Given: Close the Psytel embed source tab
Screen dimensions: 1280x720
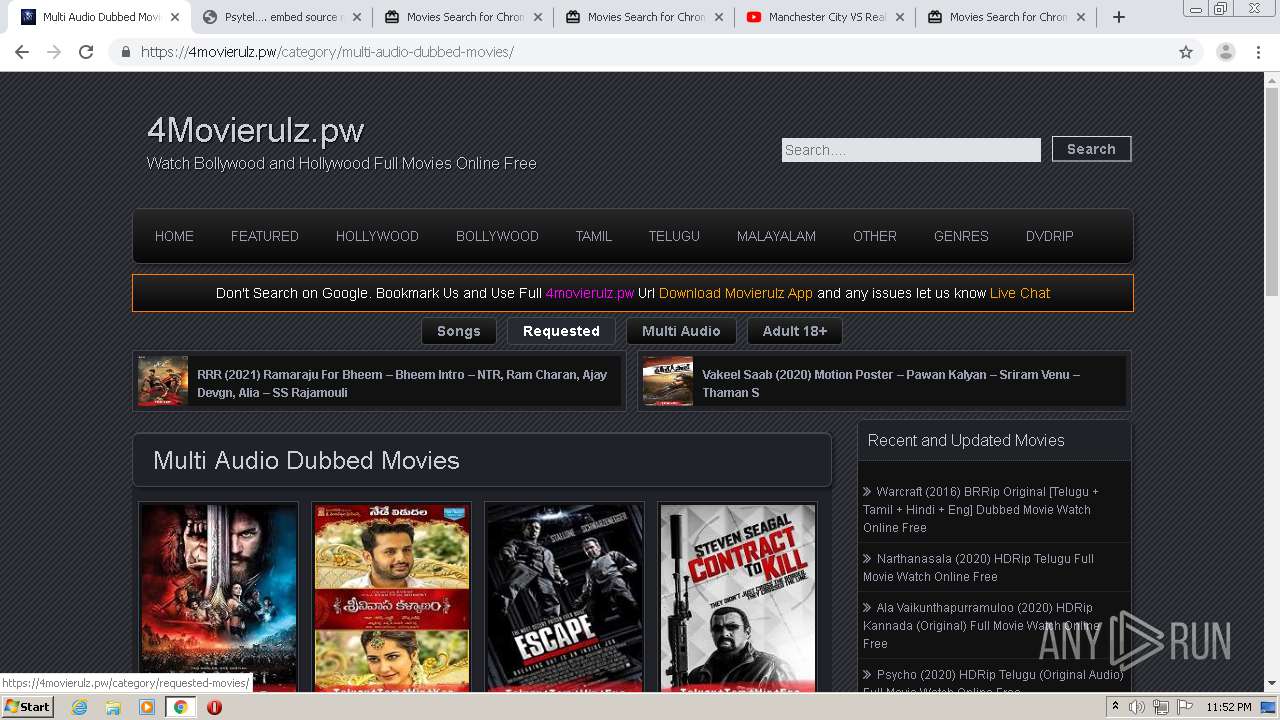Looking at the screenshot, I should click(x=356, y=17).
